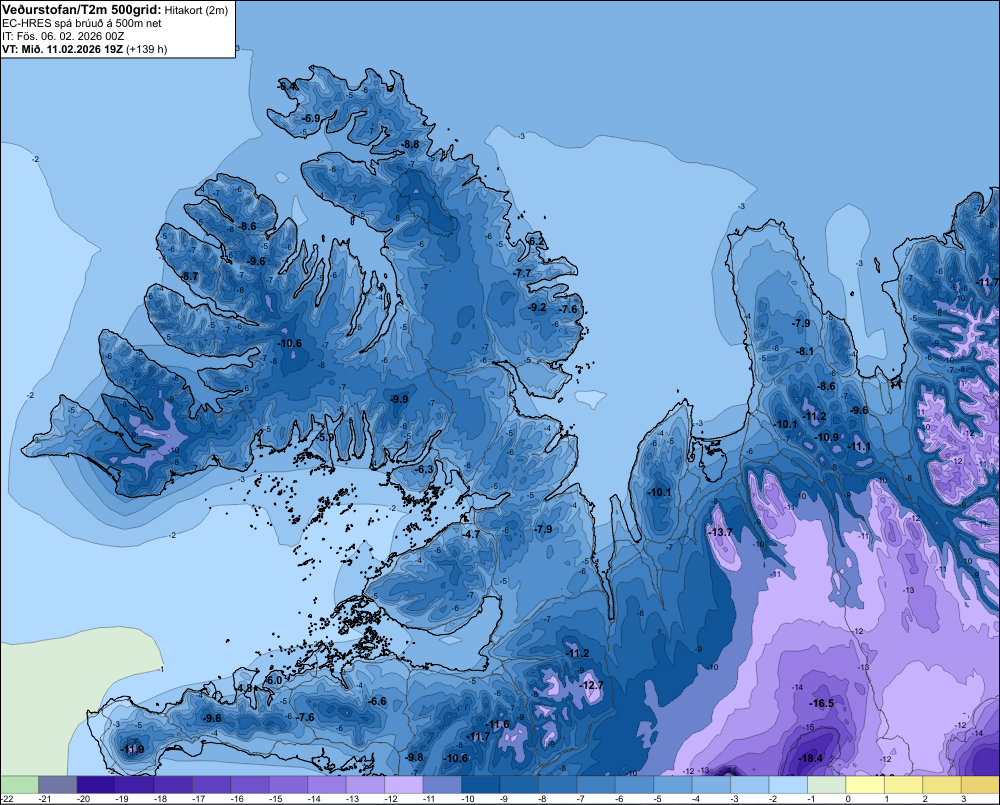Viewport: 1000px width, 805px height.
Task: Select the -6.2 temperature value
Action: click(x=537, y=241)
